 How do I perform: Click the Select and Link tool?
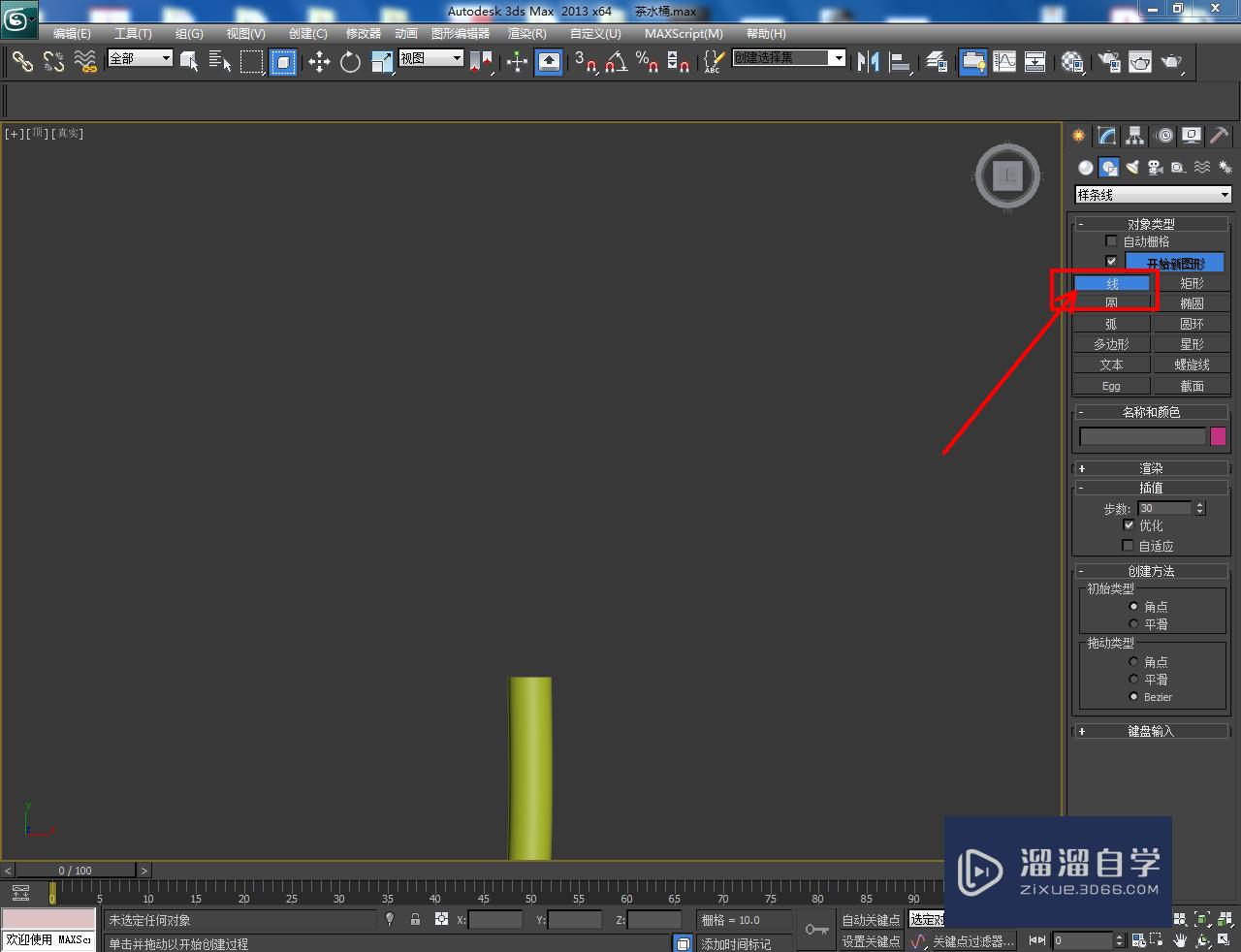point(21,62)
